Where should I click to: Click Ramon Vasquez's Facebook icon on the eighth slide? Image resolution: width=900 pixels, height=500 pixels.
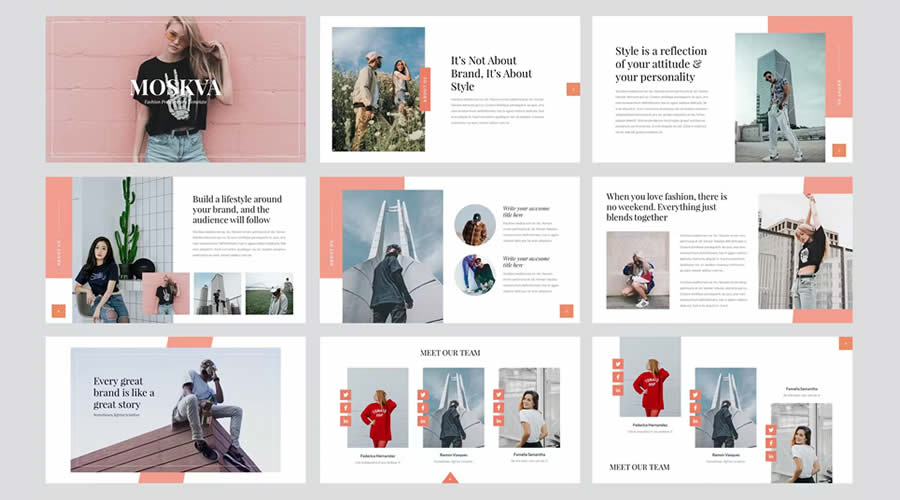pos(422,408)
